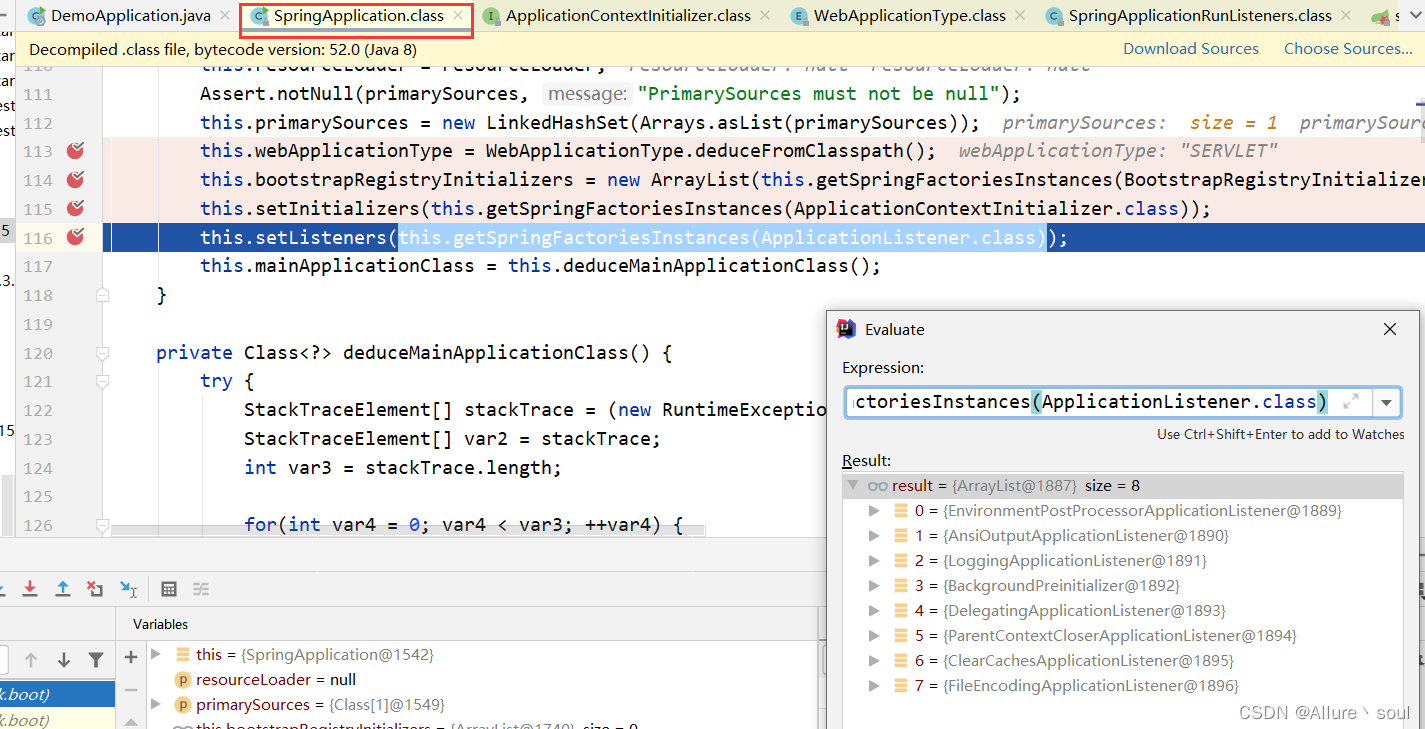Select row 3 BackgroundPreinitializer@1892
Image resolution: width=1425 pixels, height=729 pixels.
1122,586
